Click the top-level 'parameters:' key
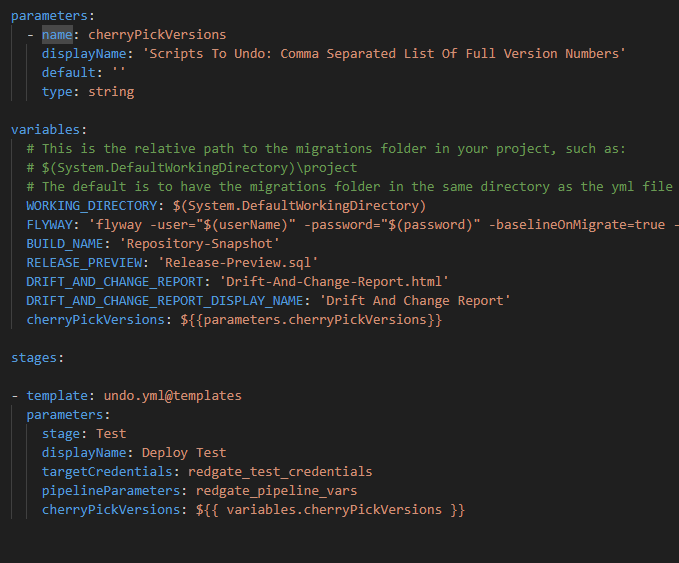Screen dimensions: 679x563 (x=49, y=16)
